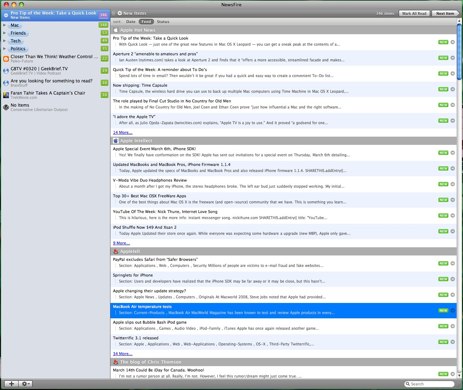Sort items by Status
Viewport: 463px width, 390px height.
[x=163, y=22]
